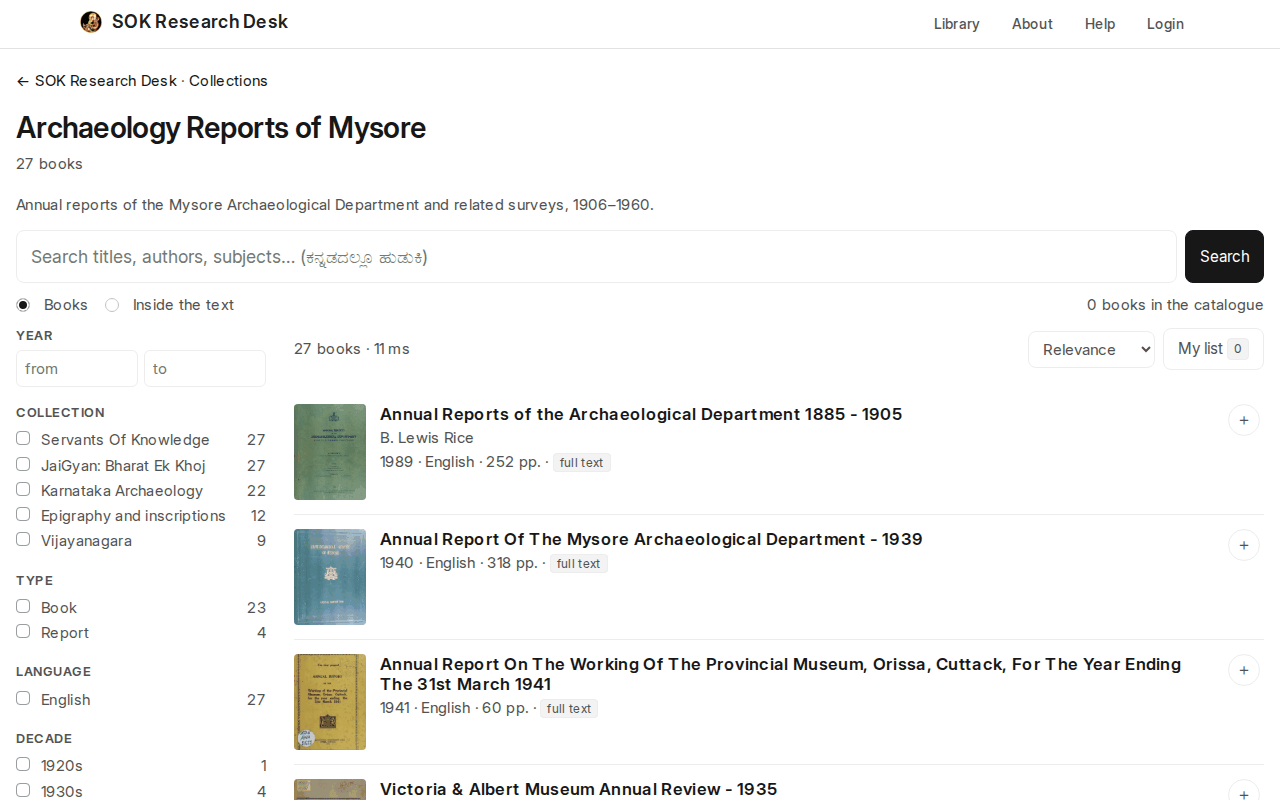
Task: Open Provincial Museum Orissa Cuttack annual report title
Action: pos(780,674)
